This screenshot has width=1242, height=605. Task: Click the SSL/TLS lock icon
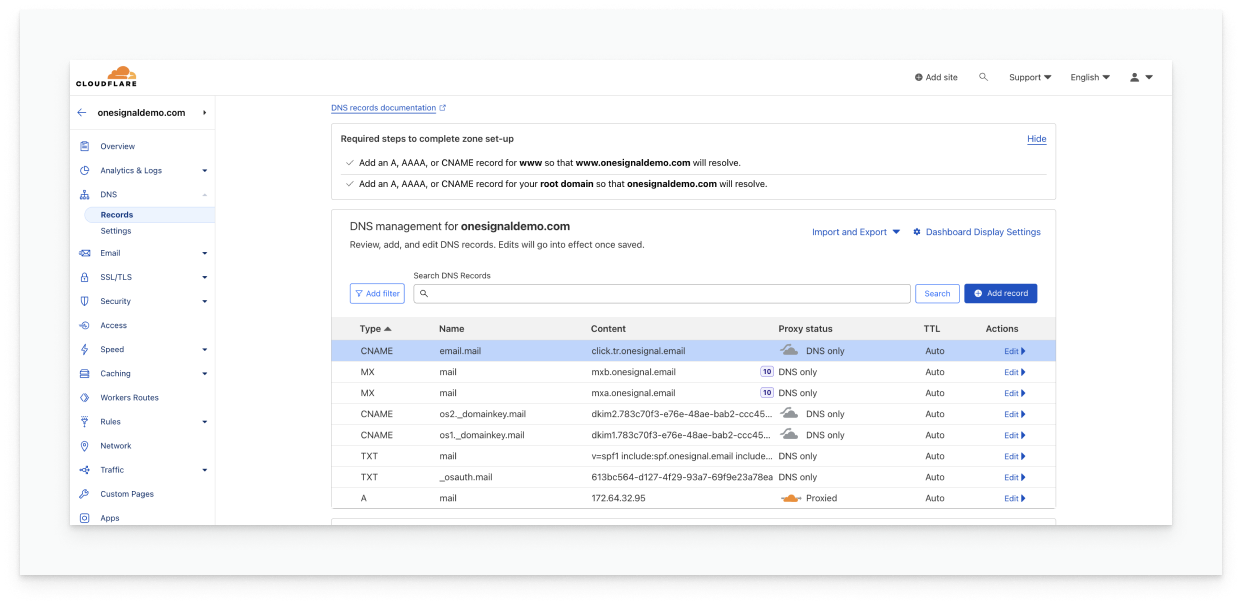pyautogui.click(x=85, y=277)
